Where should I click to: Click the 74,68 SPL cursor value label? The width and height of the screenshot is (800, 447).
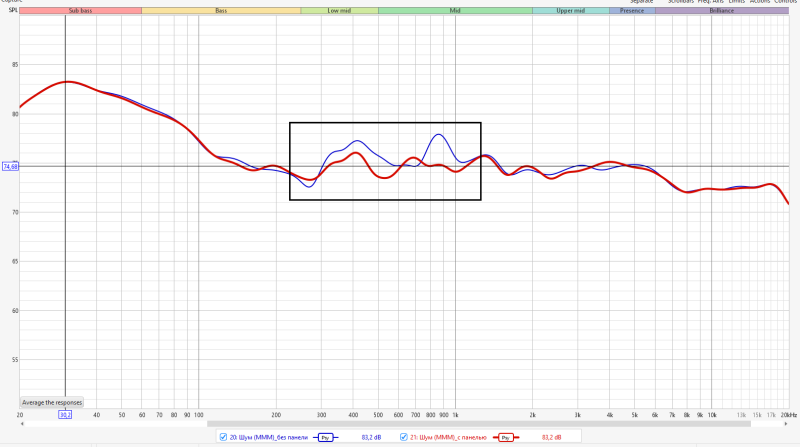tap(10, 166)
